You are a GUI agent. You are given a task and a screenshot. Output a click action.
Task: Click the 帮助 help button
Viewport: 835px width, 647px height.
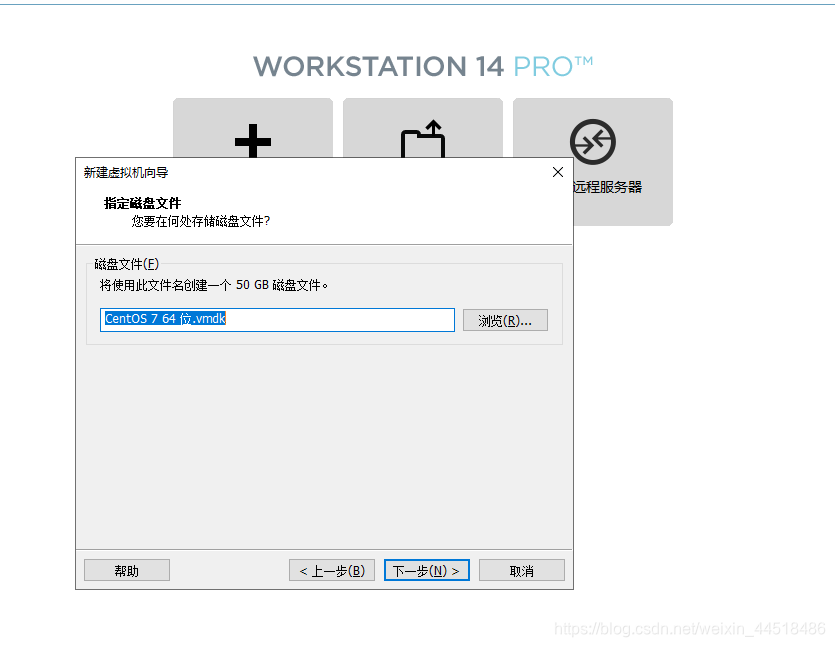(127, 570)
